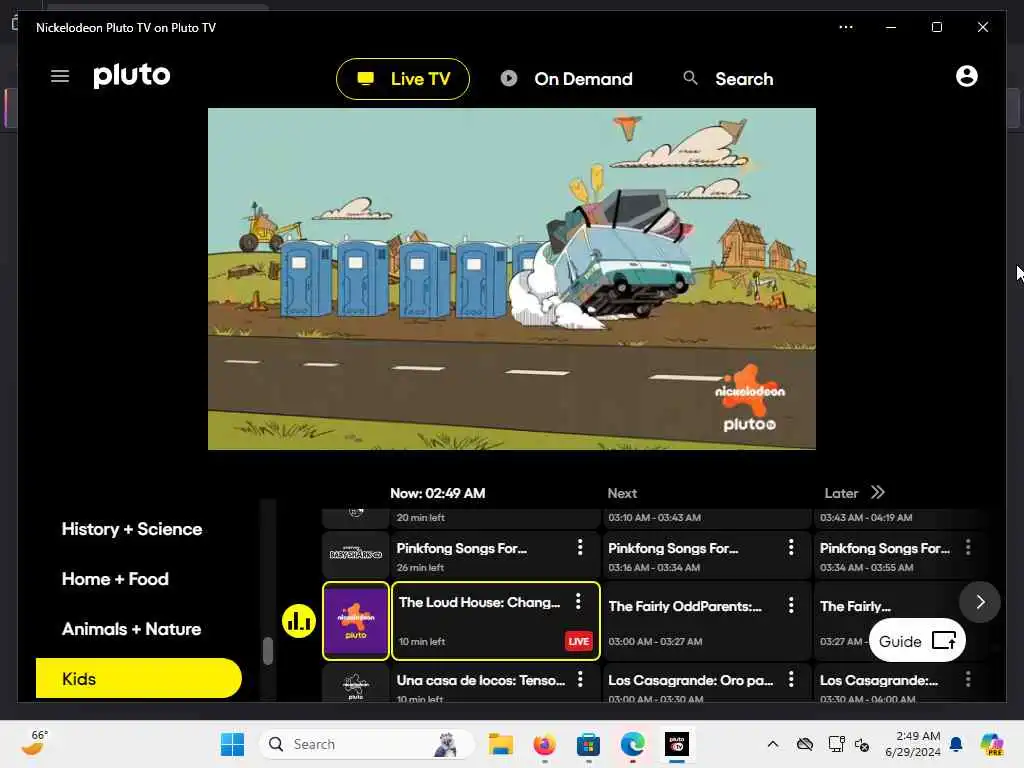The width and height of the screenshot is (1024, 768).
Task: Select the Home + Food category
Action: 115,579
